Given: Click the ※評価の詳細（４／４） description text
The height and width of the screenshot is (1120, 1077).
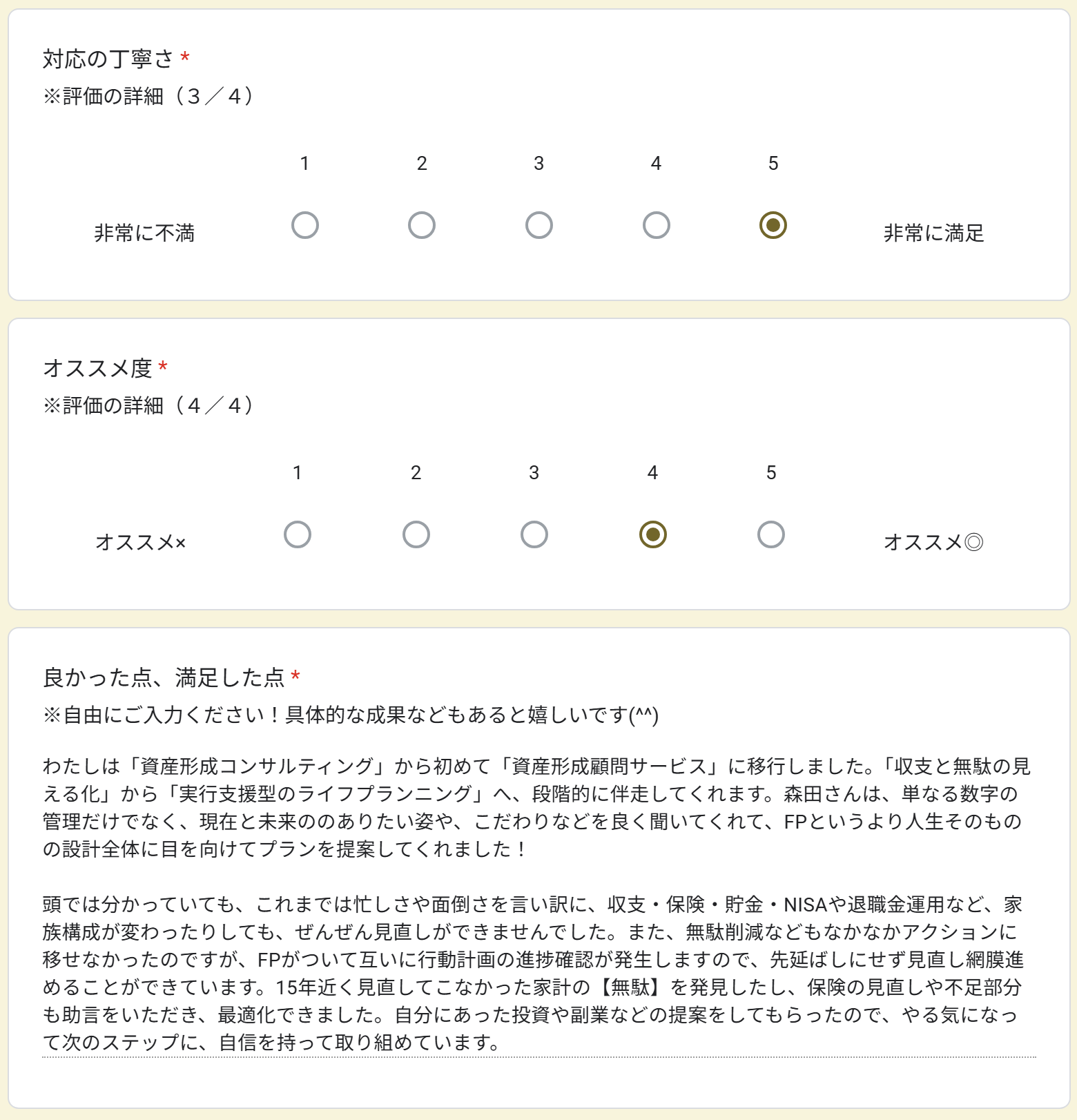Looking at the screenshot, I should pos(148,406).
